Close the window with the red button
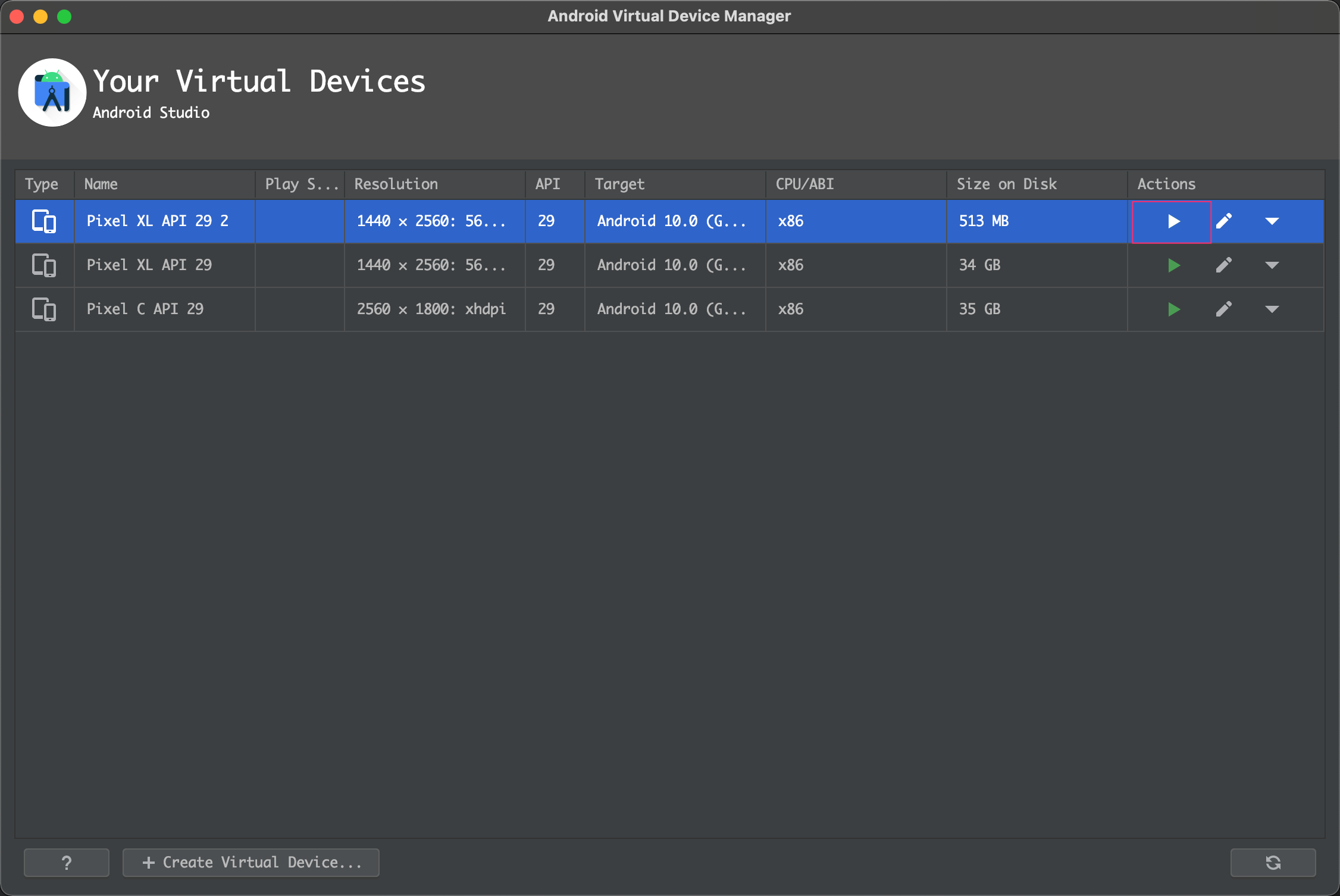The image size is (1340, 896). [17, 17]
